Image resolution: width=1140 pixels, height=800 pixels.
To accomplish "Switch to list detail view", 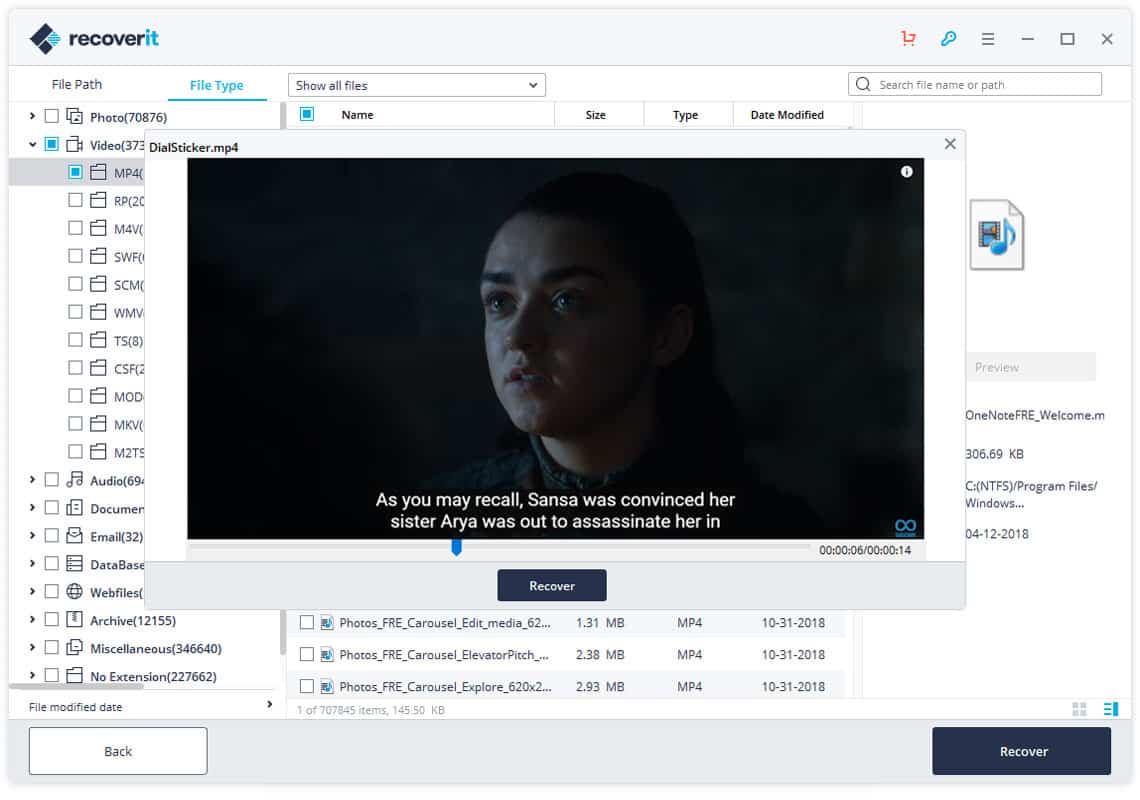I will pos(1111,709).
